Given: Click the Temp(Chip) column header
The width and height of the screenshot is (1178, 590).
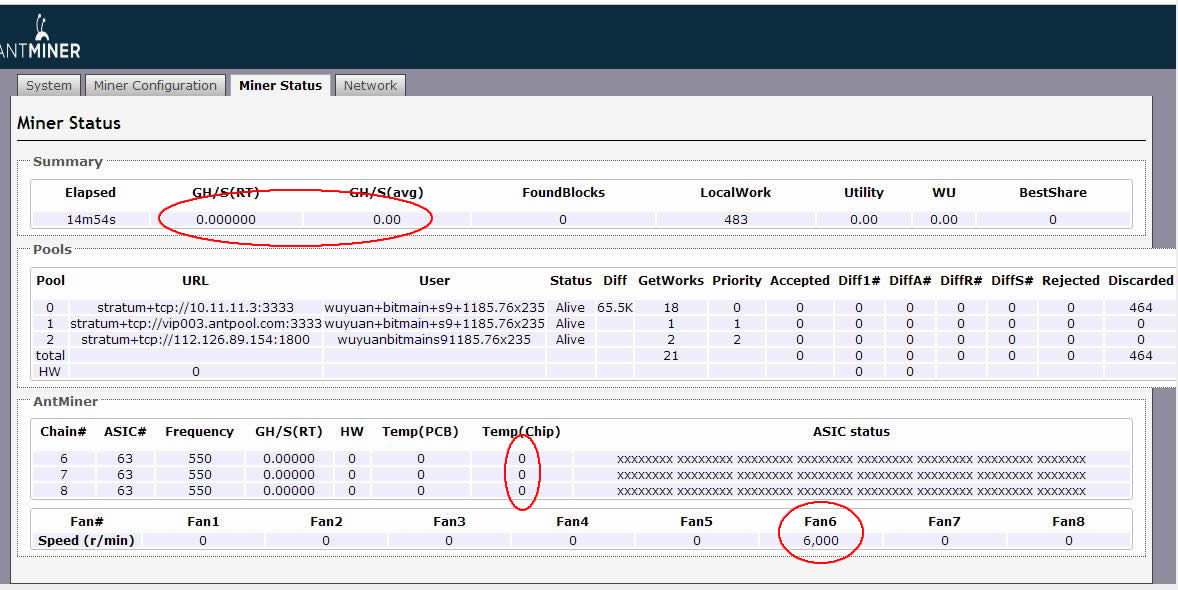Looking at the screenshot, I should point(521,432).
